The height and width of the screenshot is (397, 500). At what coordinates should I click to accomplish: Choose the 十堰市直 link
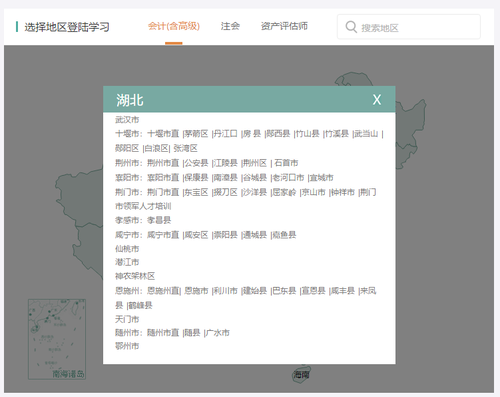click(163, 134)
